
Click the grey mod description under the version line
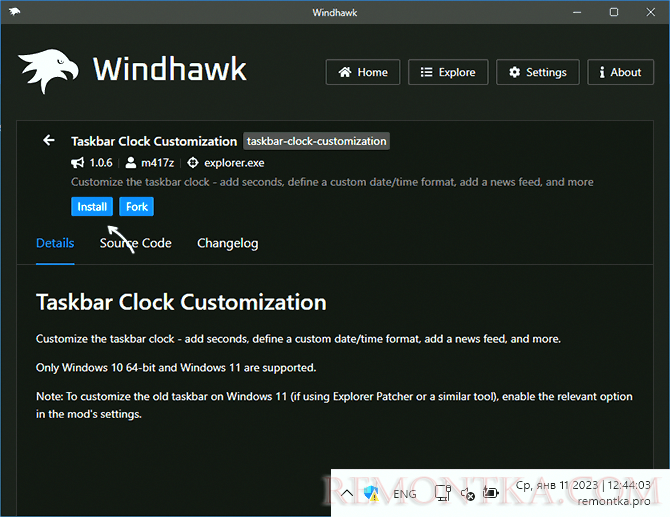coord(332,182)
